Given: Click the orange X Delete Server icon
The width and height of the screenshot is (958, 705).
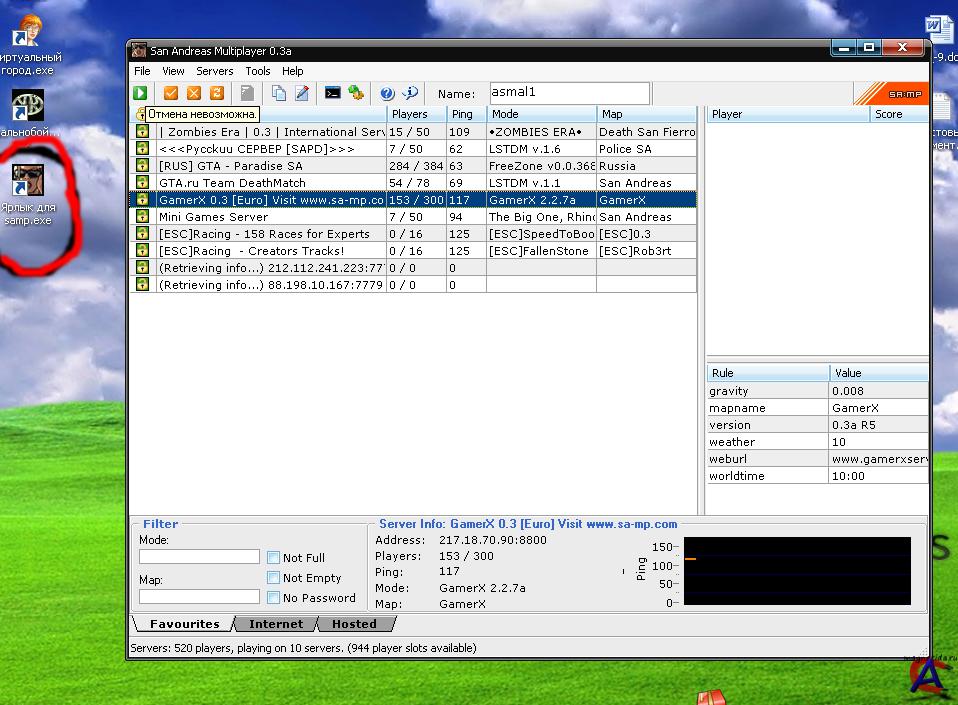Looking at the screenshot, I should point(194,93).
